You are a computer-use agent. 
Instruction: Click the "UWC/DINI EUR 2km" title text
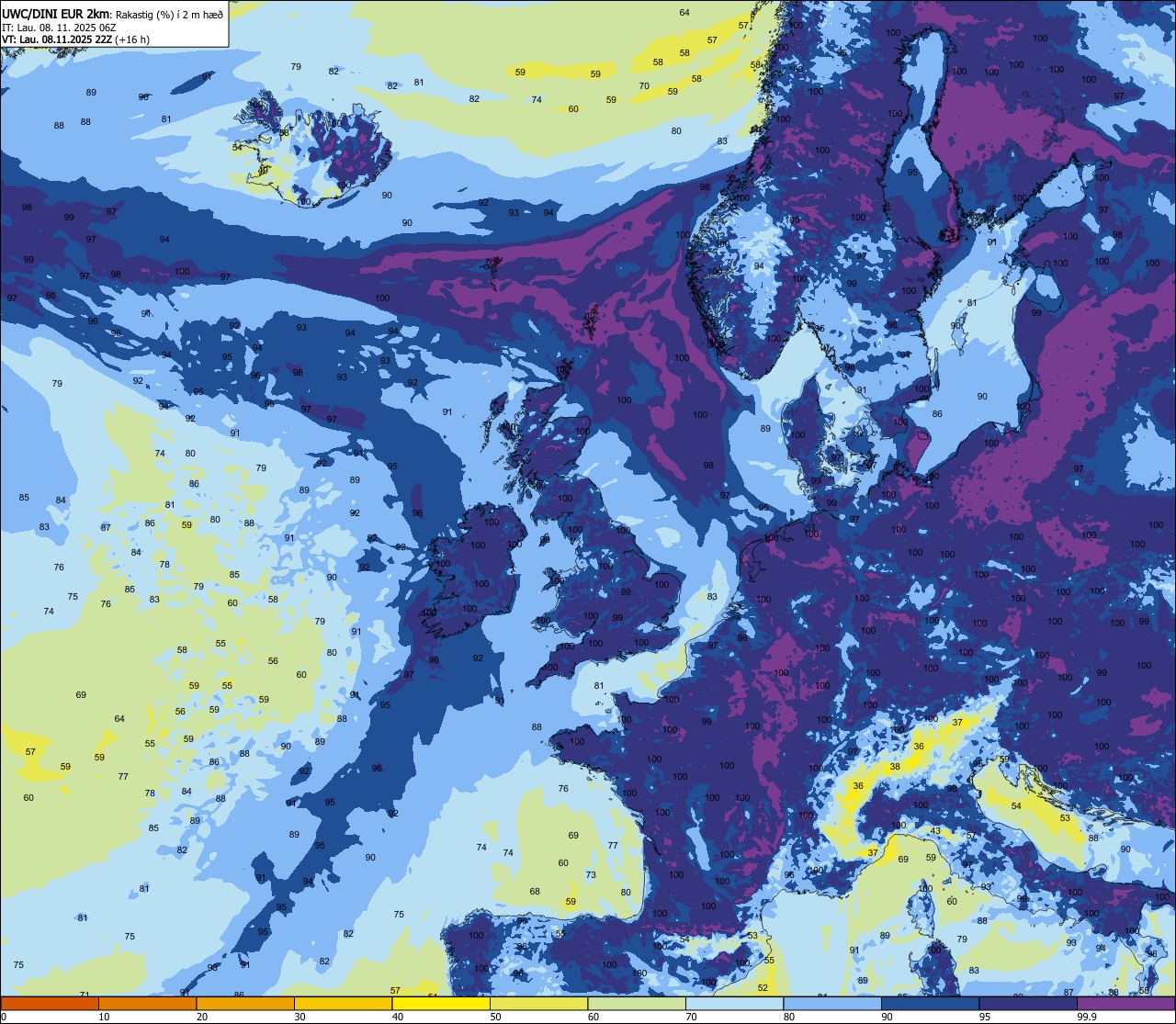coord(55,14)
